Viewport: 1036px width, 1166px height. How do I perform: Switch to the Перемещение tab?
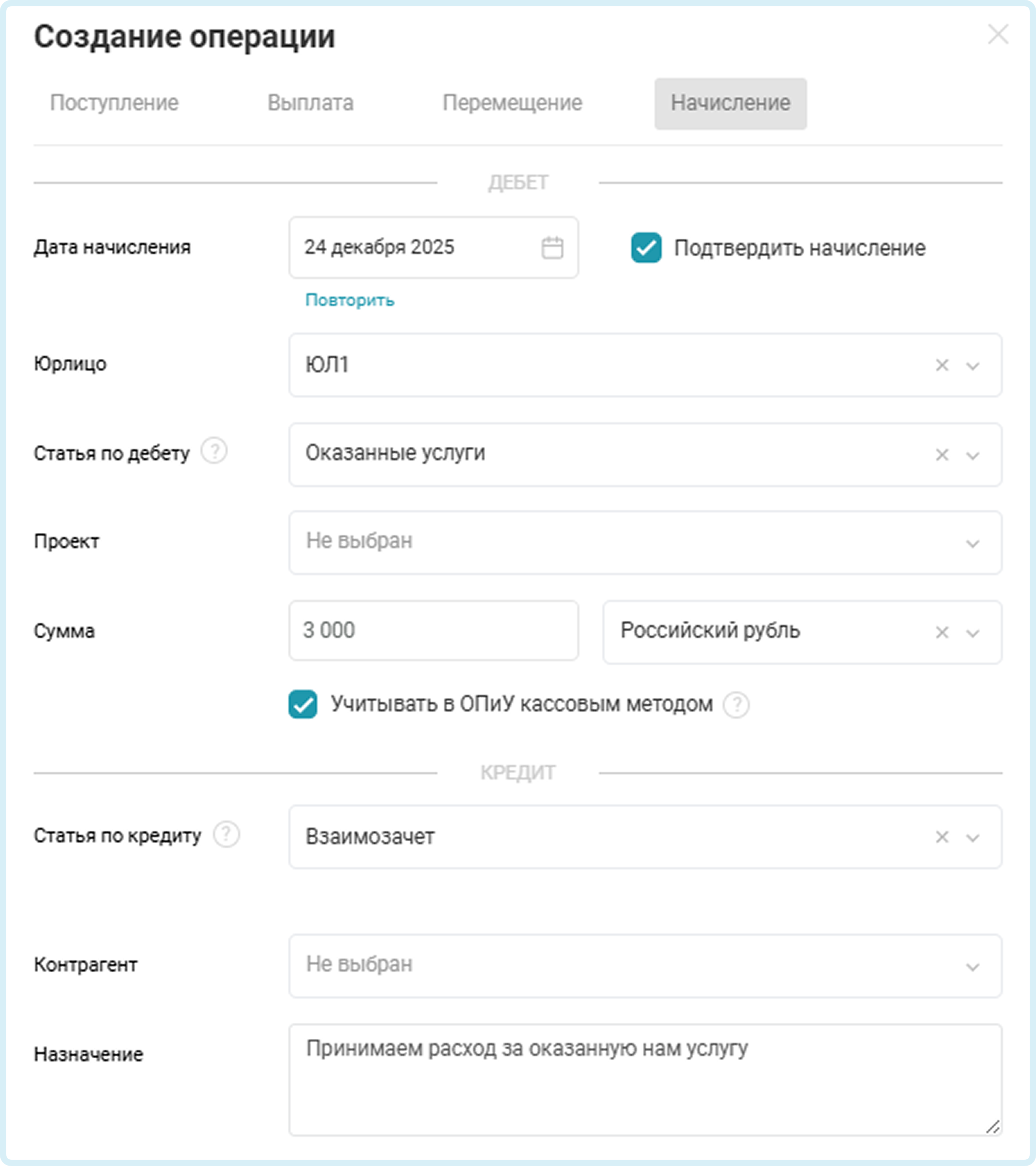click(512, 103)
